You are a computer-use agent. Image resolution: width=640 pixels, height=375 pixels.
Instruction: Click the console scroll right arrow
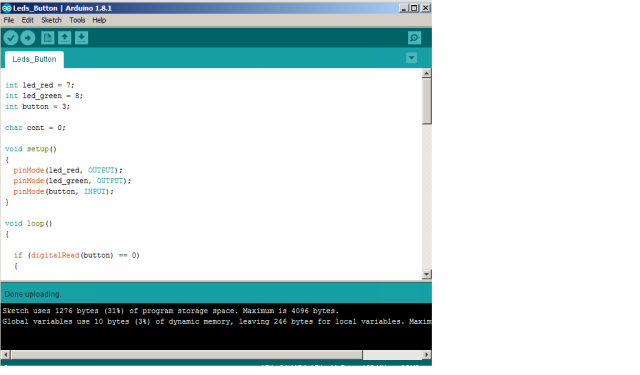point(427,355)
